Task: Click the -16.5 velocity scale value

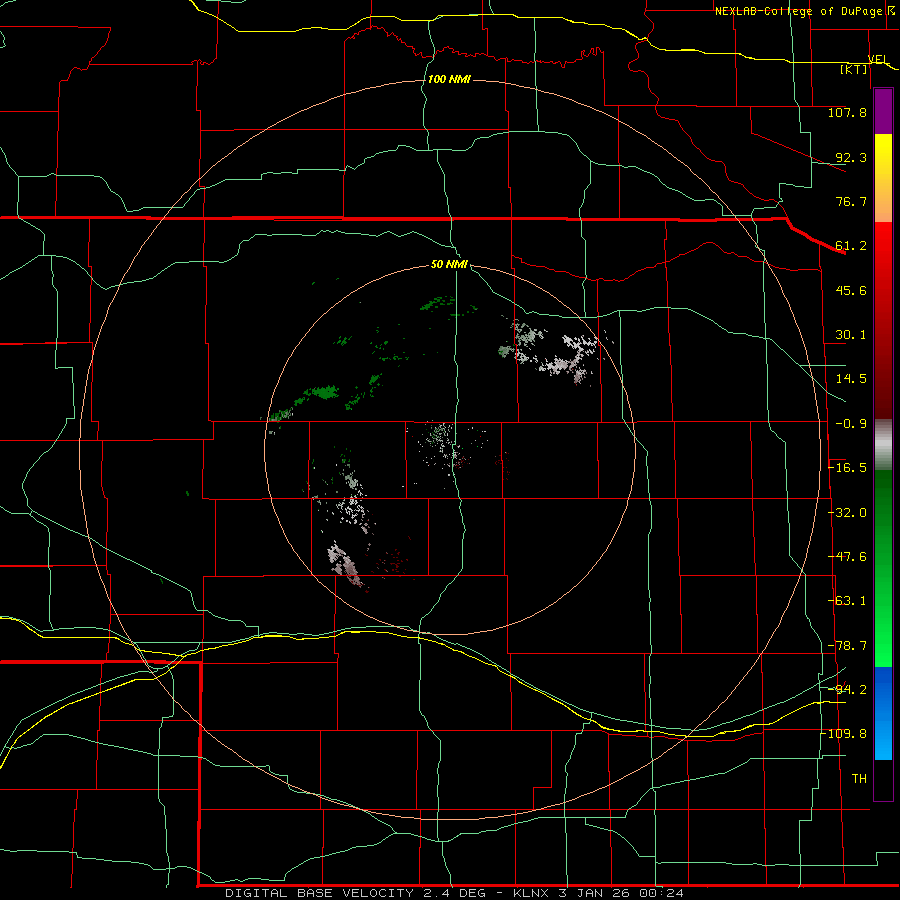Action: (x=847, y=468)
